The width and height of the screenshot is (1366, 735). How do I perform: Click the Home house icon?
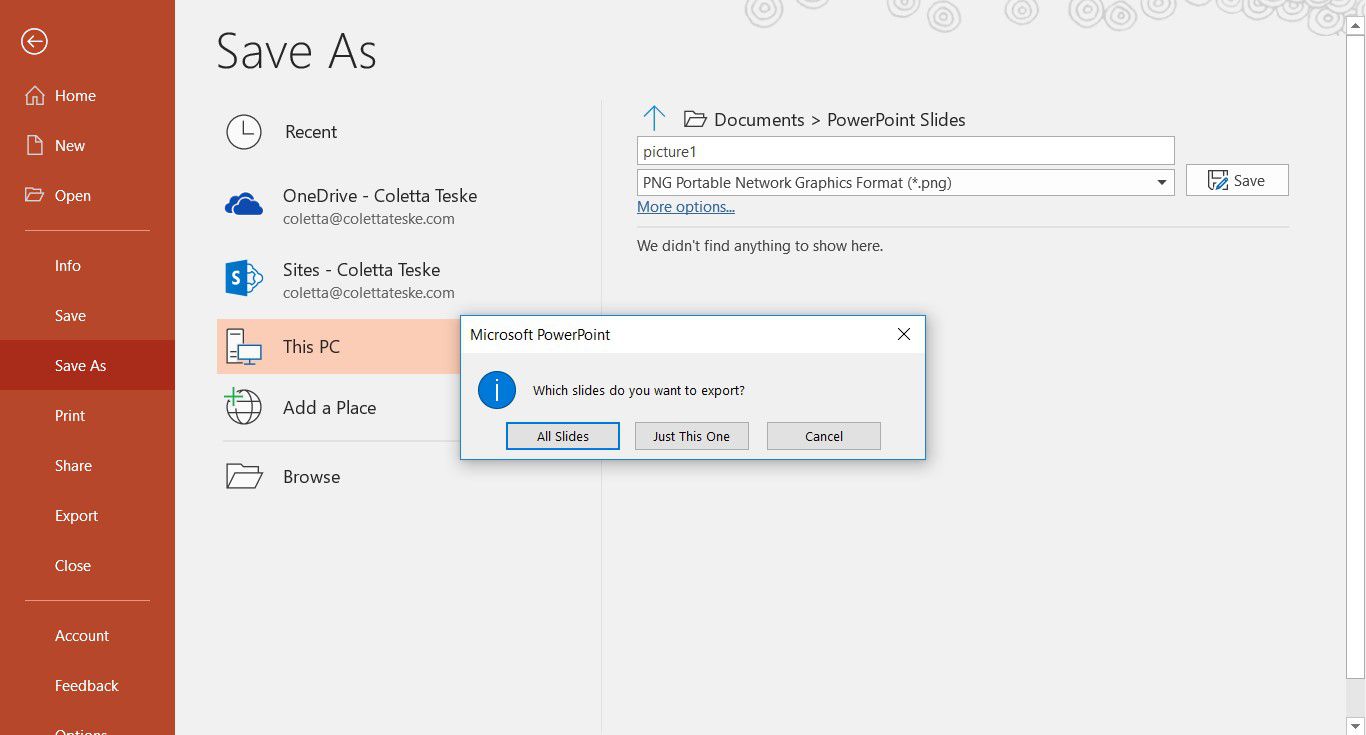coord(35,96)
